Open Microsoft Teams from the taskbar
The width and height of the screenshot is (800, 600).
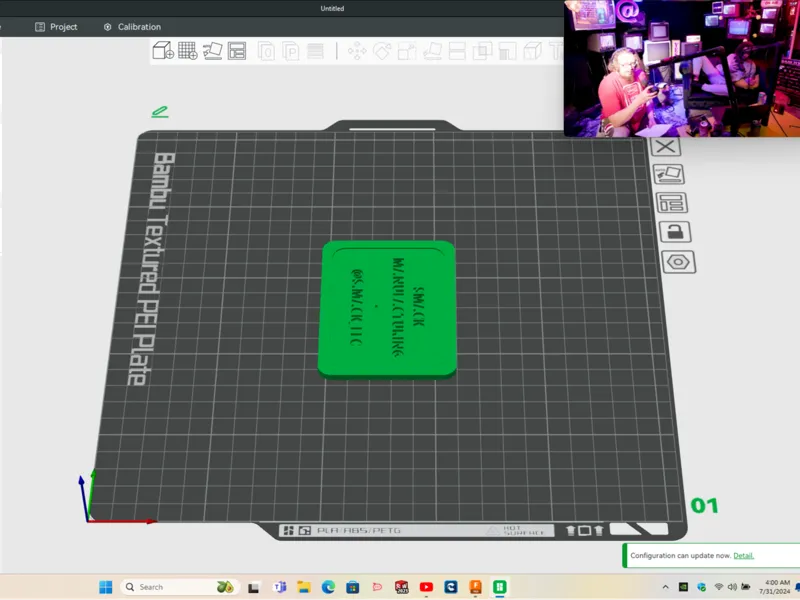click(x=279, y=587)
